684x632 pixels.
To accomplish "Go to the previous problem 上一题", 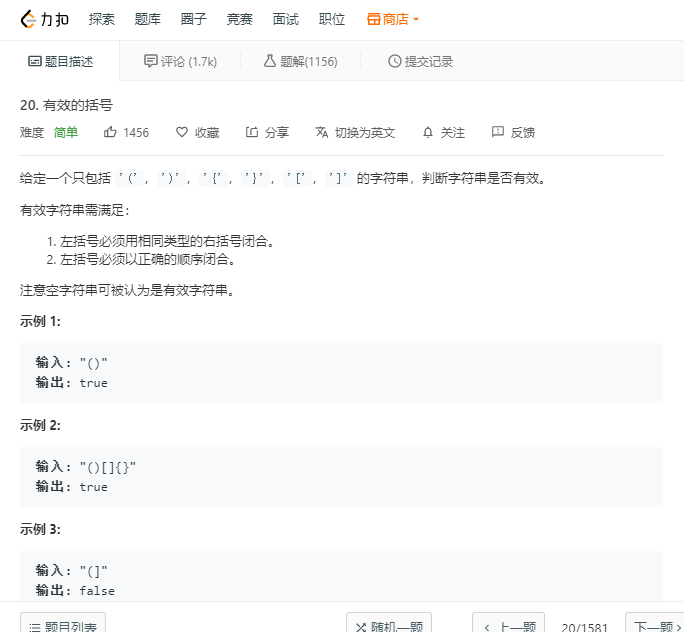I will tap(508, 623).
